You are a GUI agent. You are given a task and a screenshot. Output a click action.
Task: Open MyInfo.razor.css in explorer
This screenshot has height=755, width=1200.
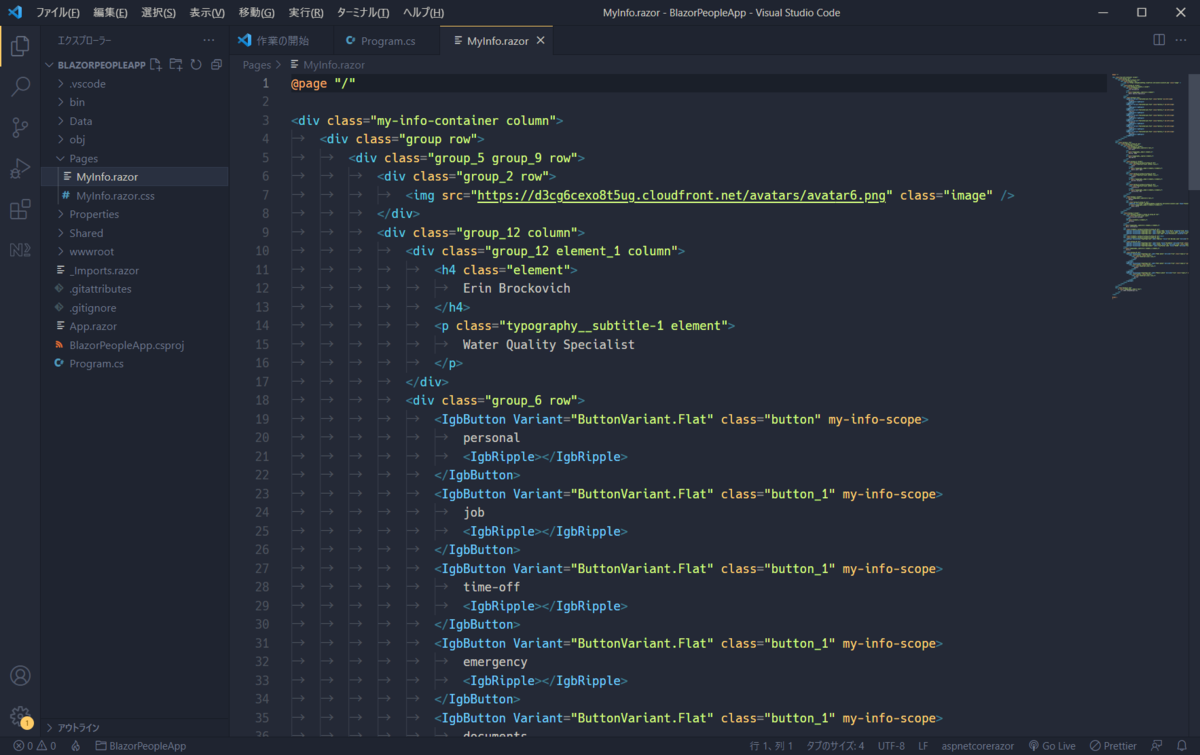pyautogui.click(x=115, y=196)
